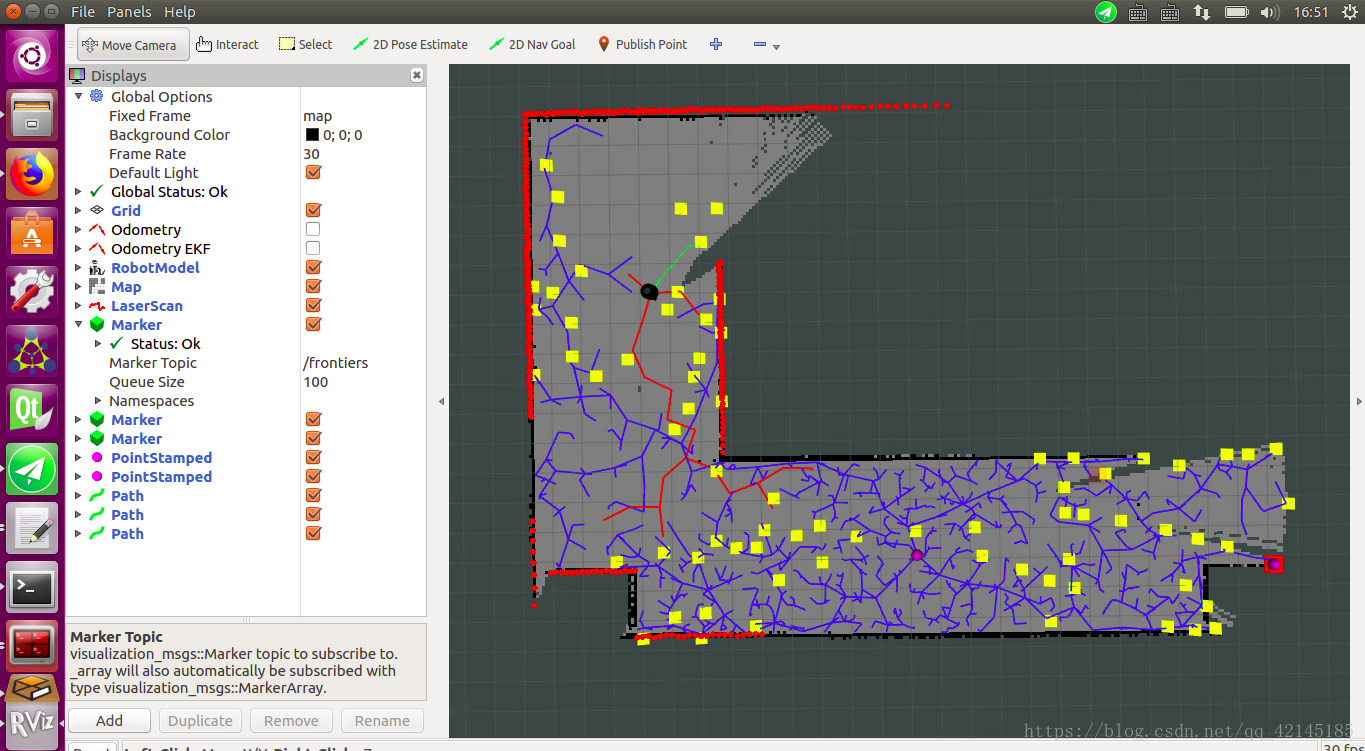The height and width of the screenshot is (751, 1365).
Task: Expand the Namespaces sub-node
Action: (98, 401)
